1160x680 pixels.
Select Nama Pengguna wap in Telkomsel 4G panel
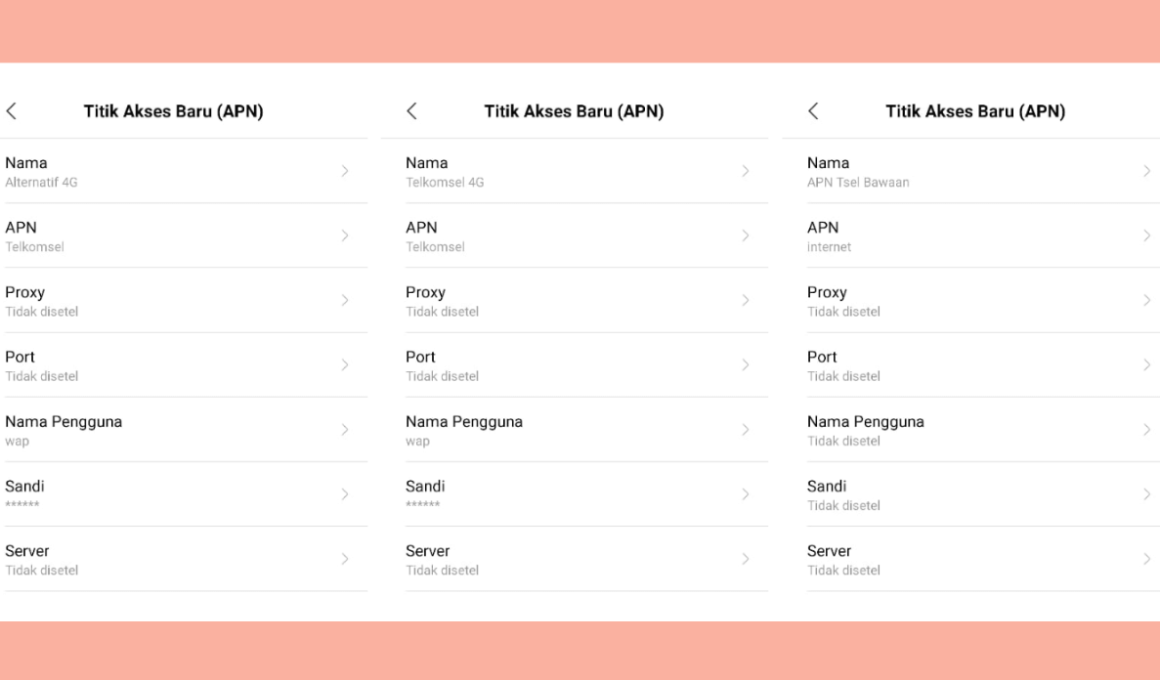coord(587,430)
